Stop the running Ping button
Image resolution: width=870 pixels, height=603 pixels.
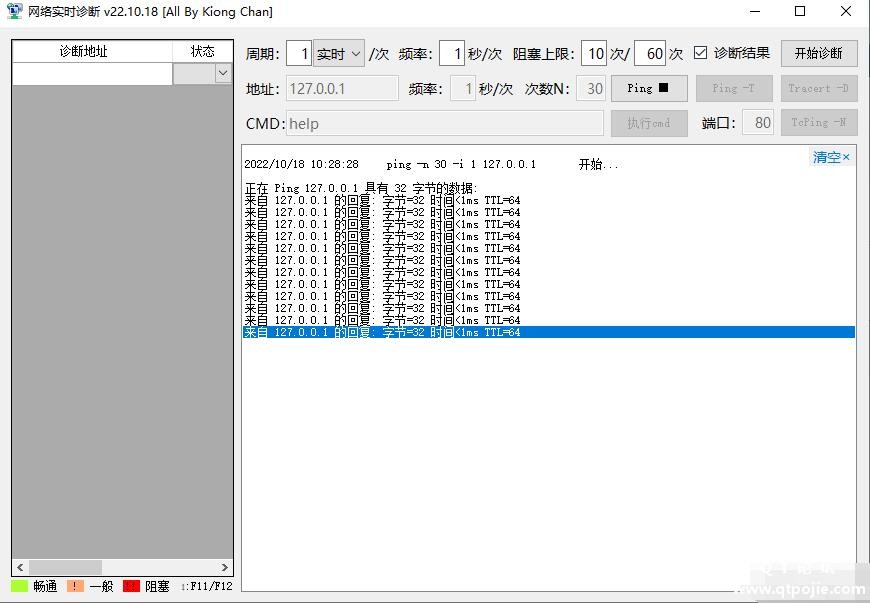tap(649, 88)
